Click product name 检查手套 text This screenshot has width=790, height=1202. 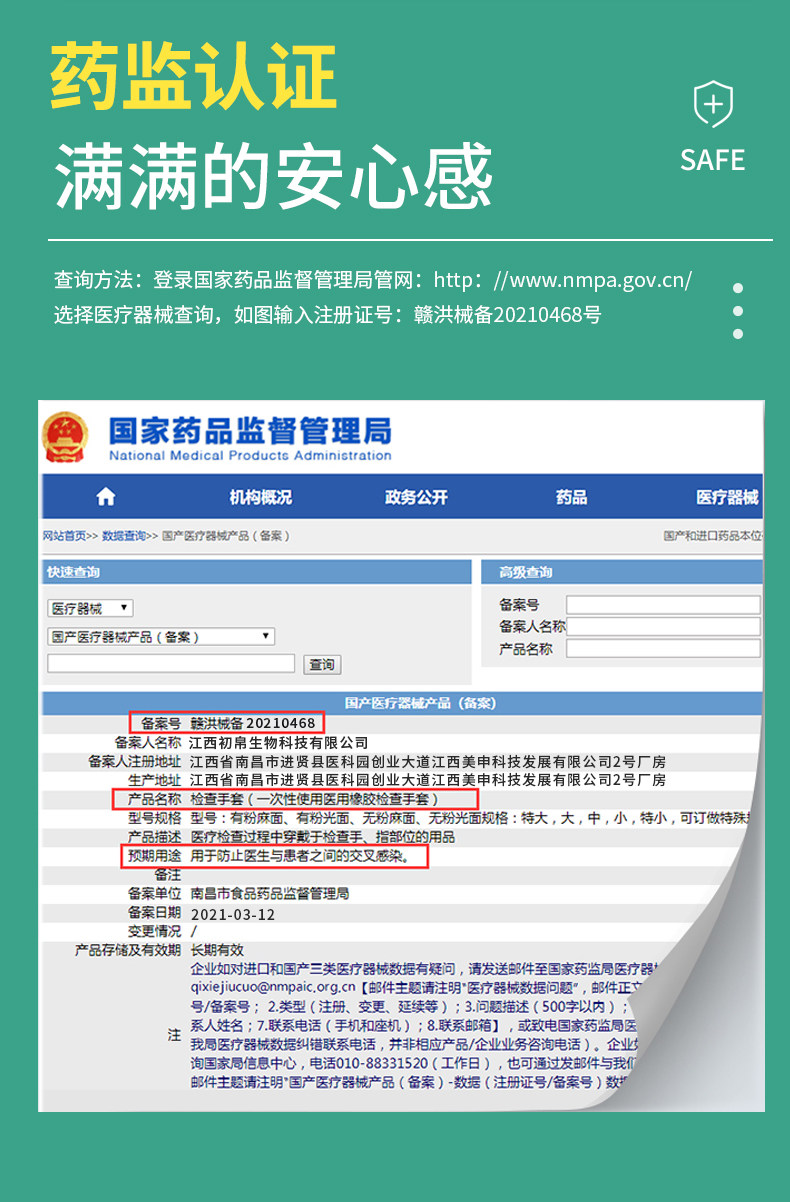coord(314,799)
